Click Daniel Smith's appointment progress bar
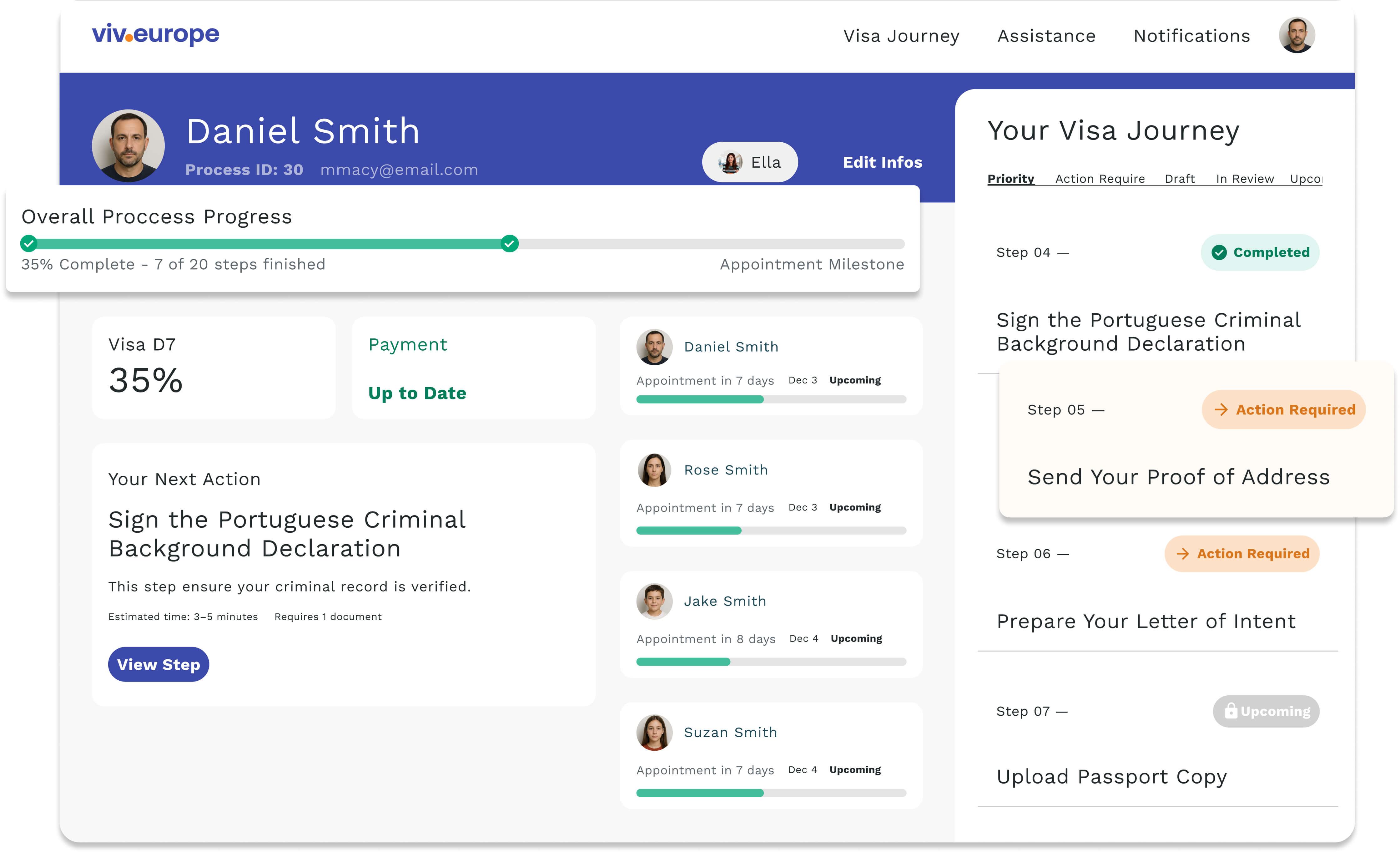Viewport: 1400px width, 853px height. point(771,399)
